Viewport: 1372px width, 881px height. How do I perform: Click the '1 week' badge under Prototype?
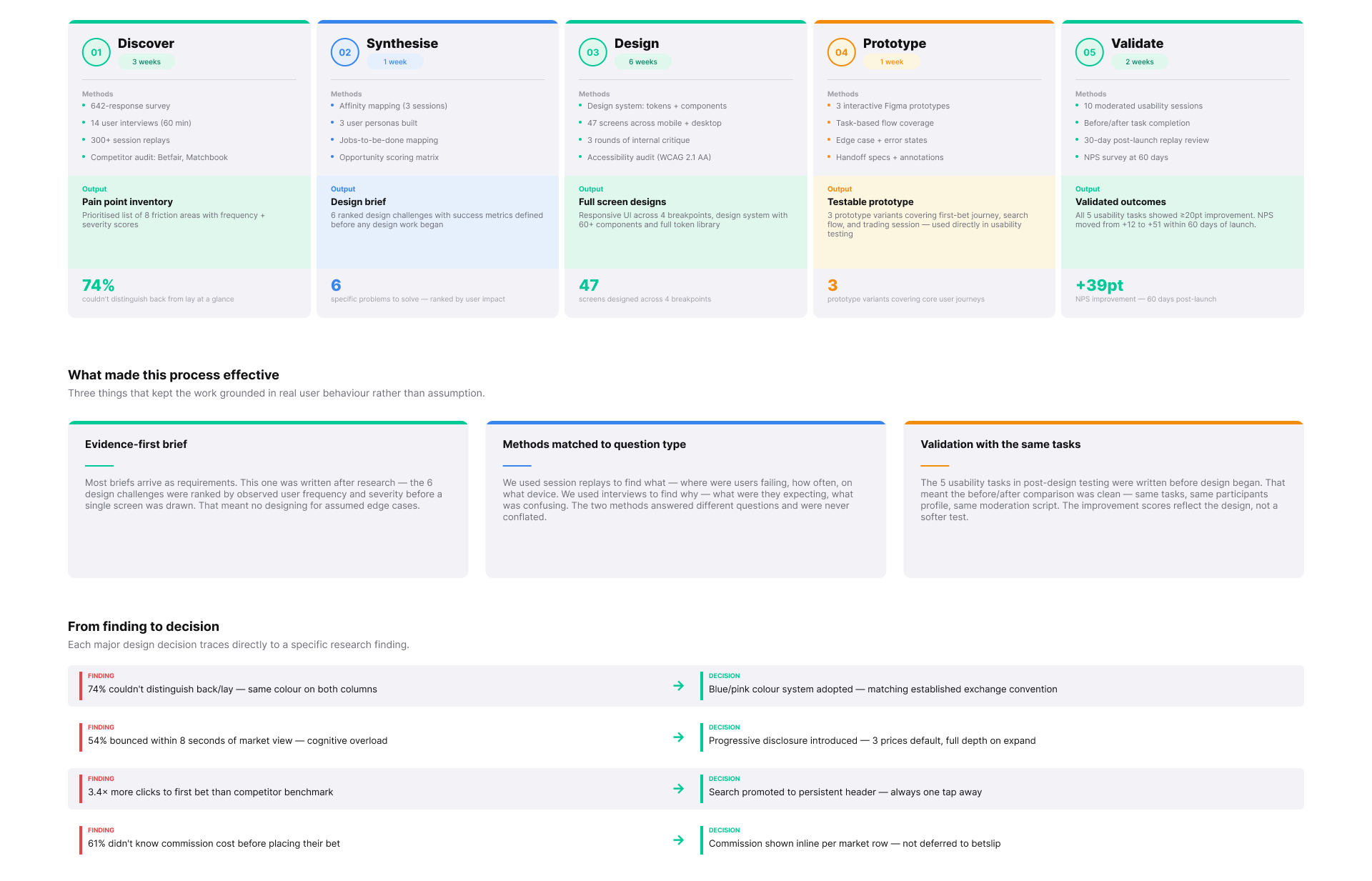(x=891, y=62)
